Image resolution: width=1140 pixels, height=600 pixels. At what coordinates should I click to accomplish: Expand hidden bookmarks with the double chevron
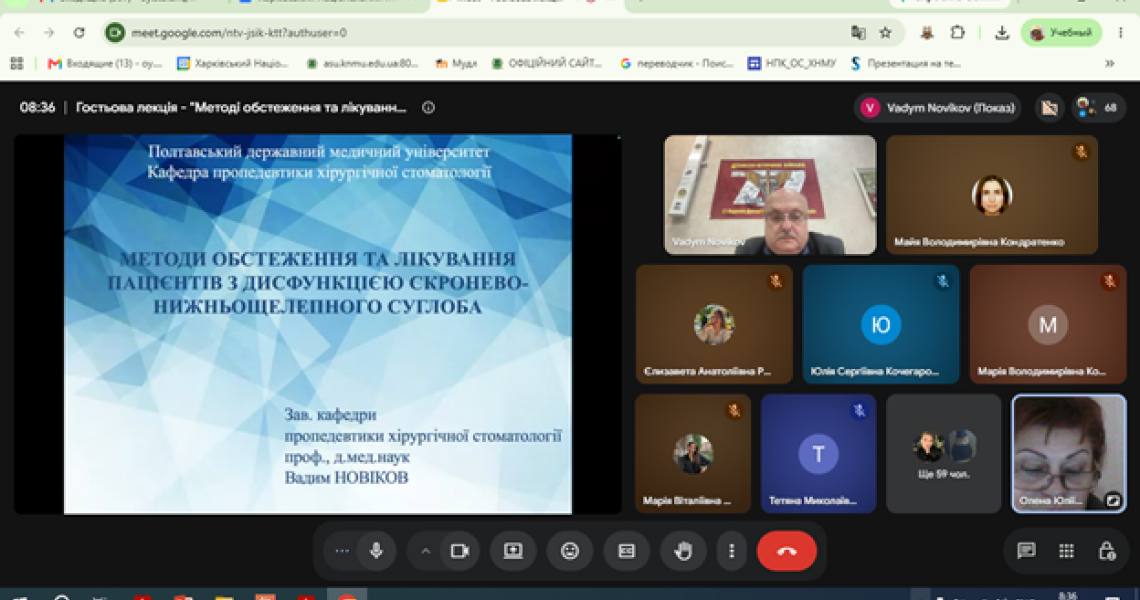[x=1109, y=64]
